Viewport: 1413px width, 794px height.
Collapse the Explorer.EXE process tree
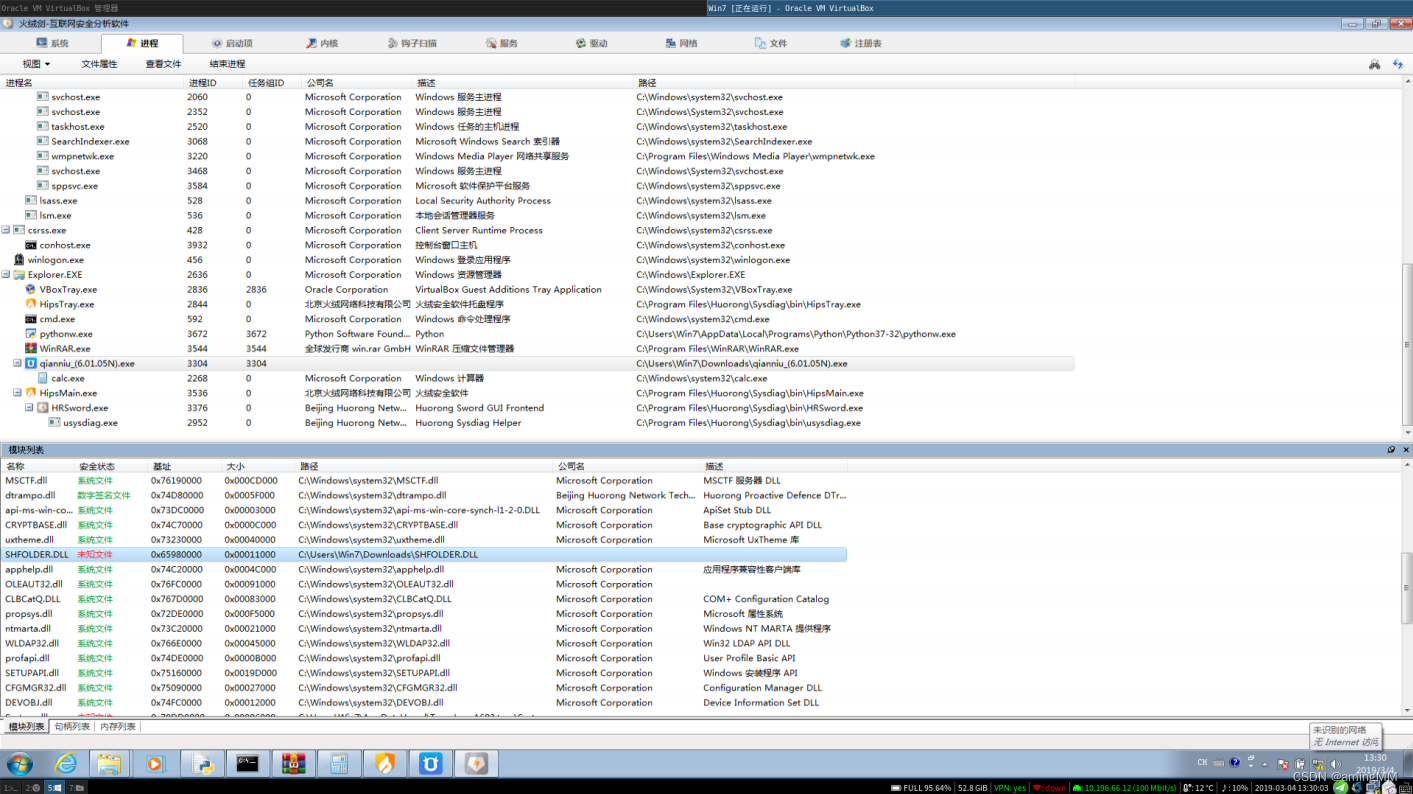click(x=6, y=275)
